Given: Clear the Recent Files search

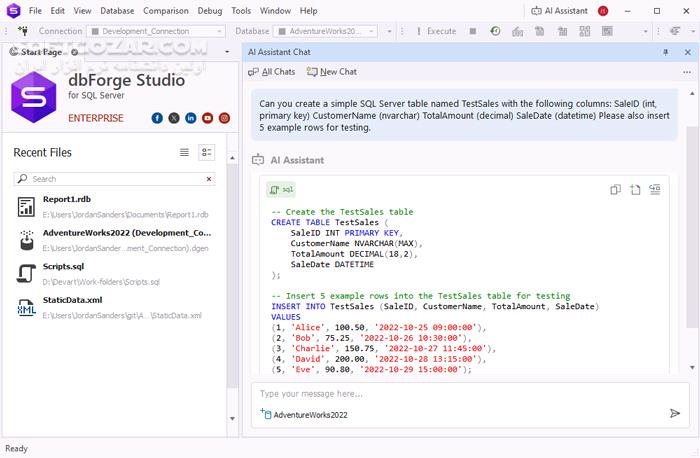Looking at the screenshot, I should pyautogui.click(x=209, y=179).
